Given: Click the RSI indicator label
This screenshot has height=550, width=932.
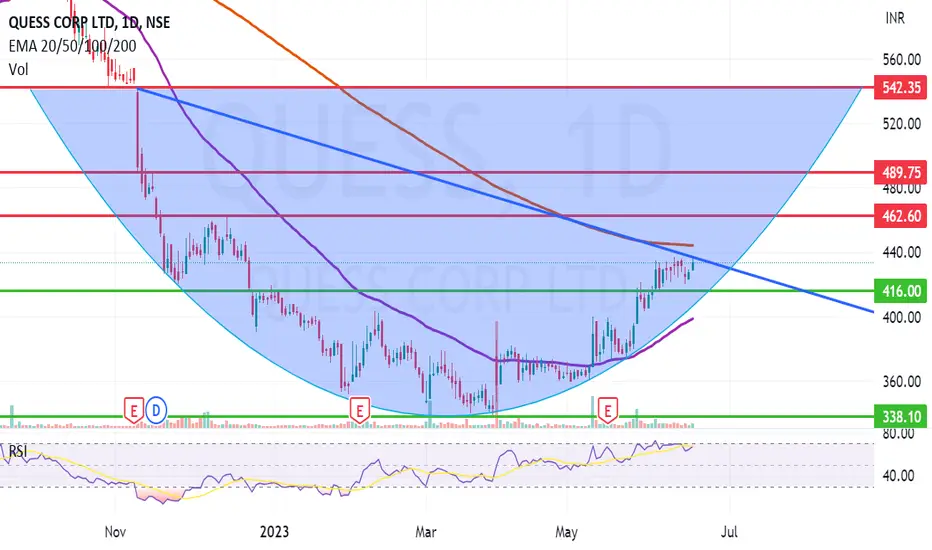Looking at the screenshot, I should (x=18, y=451).
